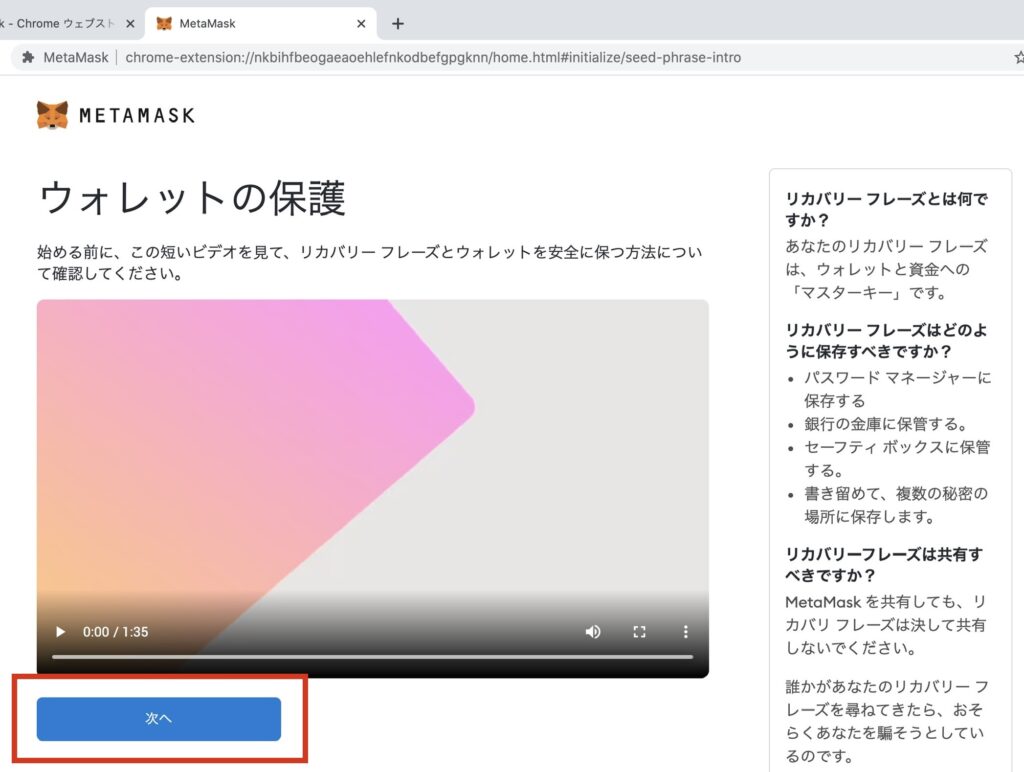1024x772 pixels.
Task: Click the リカバリーフレーズは共有すべきですか？ heading
Action: point(884,565)
